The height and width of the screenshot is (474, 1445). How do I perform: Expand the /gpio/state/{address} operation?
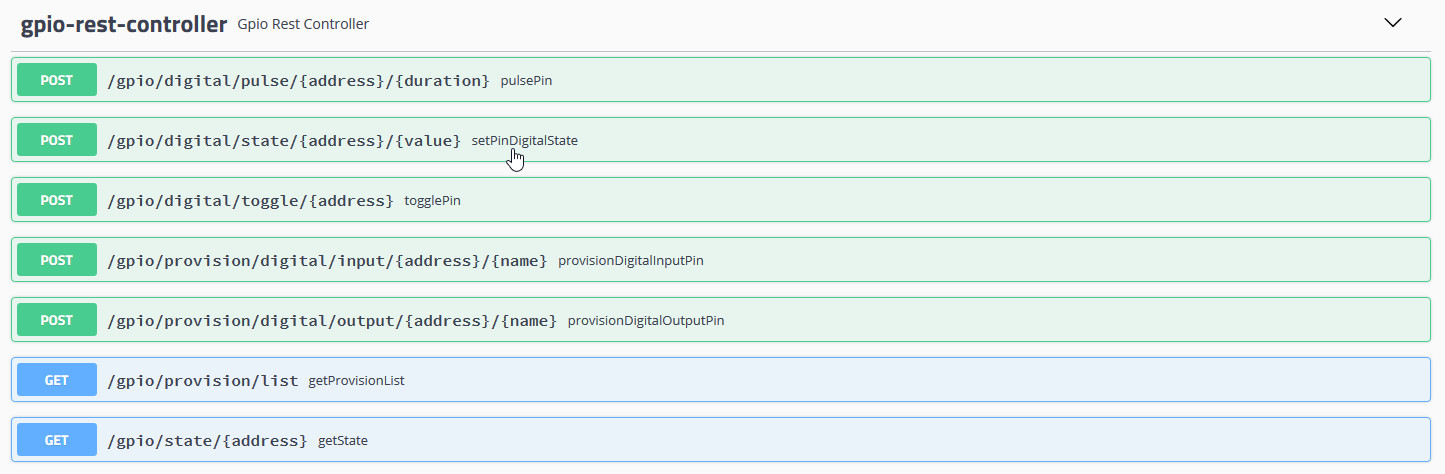pos(207,440)
